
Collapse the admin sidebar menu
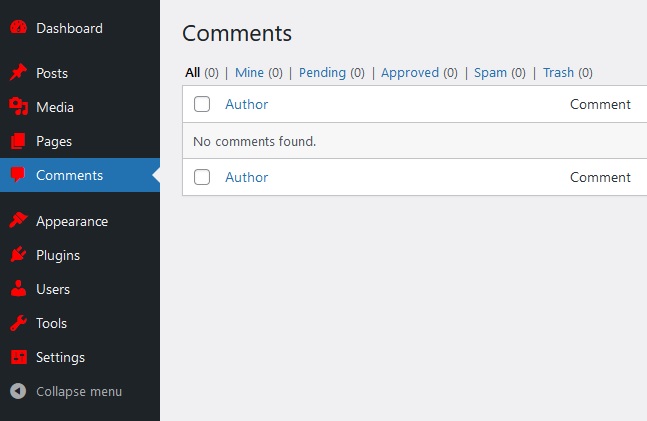(66, 391)
